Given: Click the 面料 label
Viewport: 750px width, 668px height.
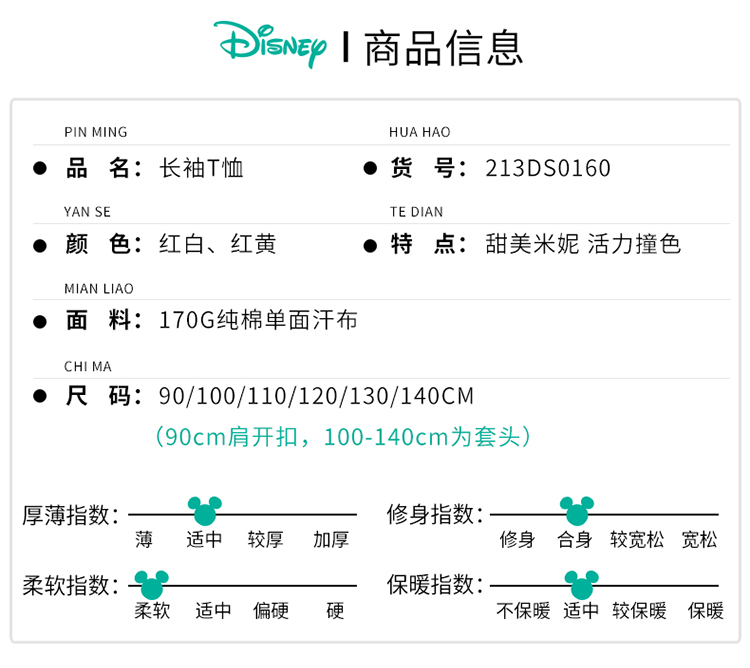Looking at the screenshot, I should click(104, 320).
